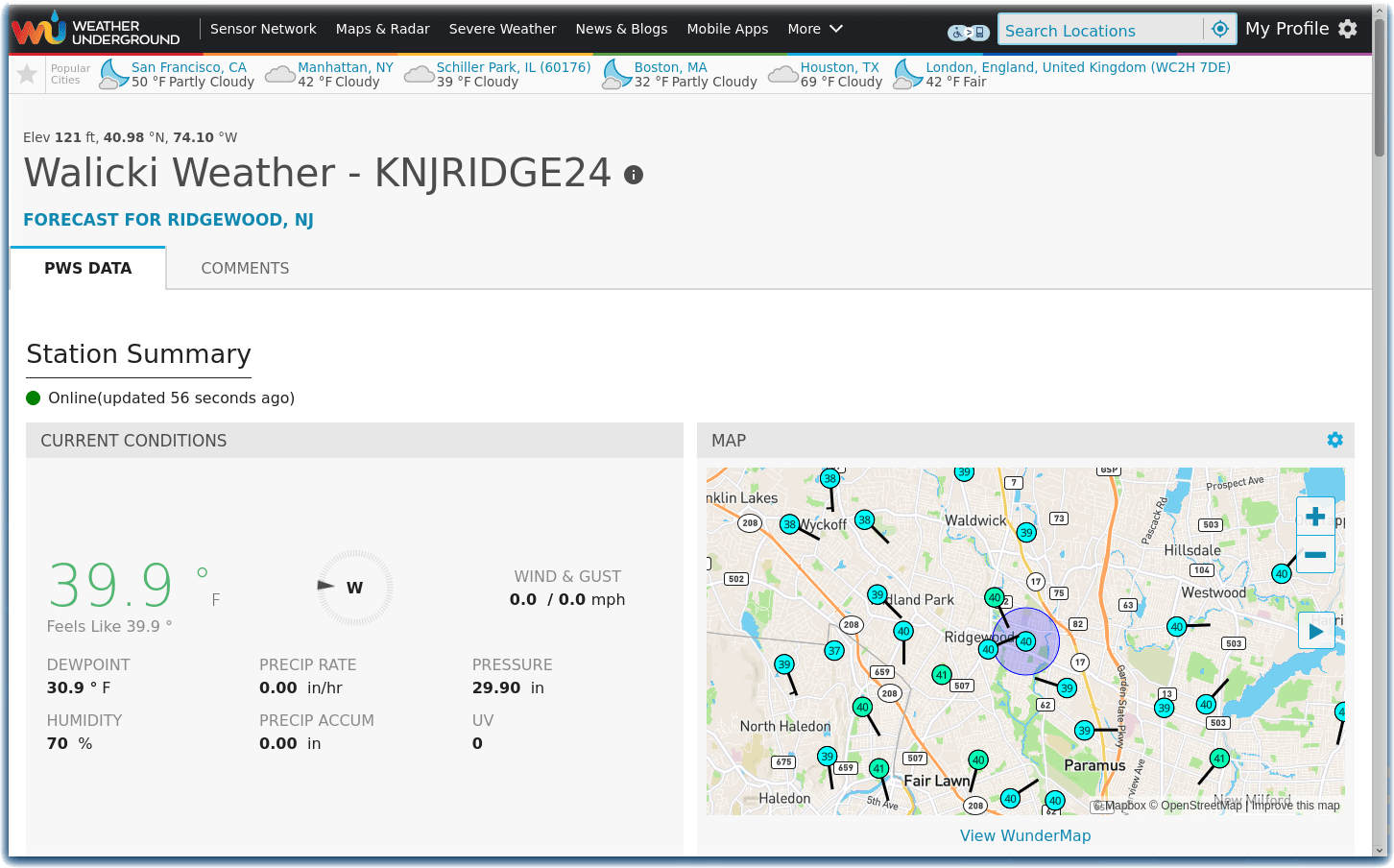Toggle the accessibility mode switch
This screenshot has height=868, width=1394.
click(x=968, y=33)
